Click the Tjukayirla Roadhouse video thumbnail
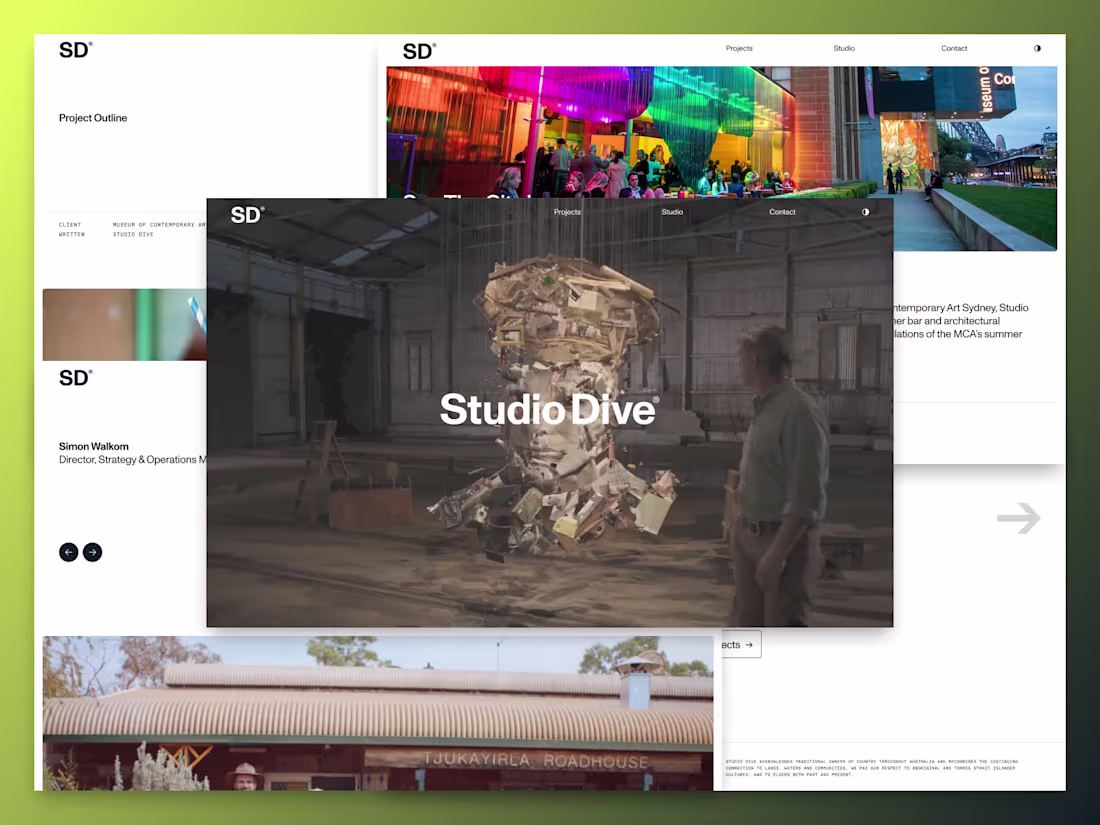The width and height of the screenshot is (1100, 825). click(378, 712)
